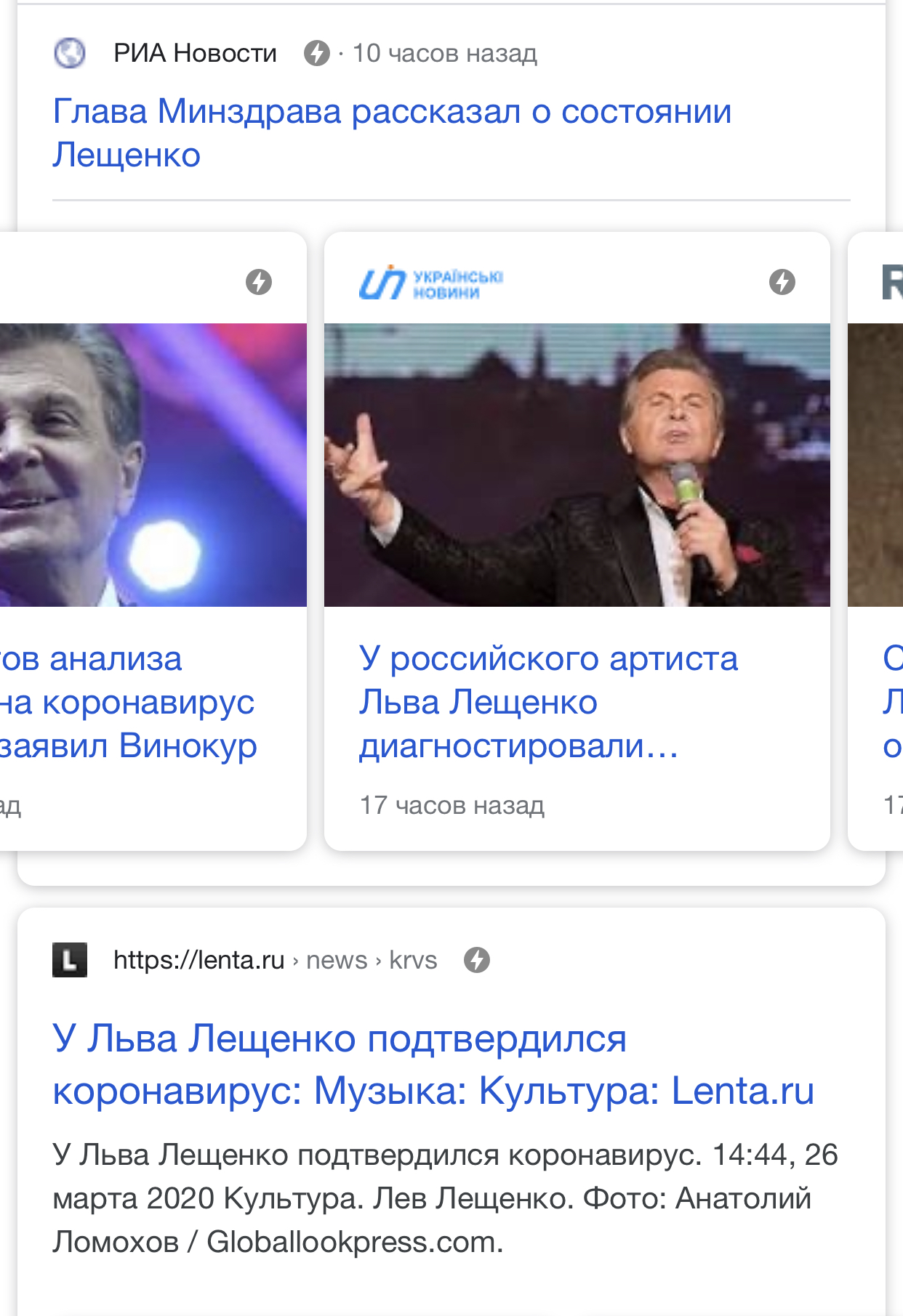Viewport: 903px width, 1316px height.
Task: Tap the AMP lightning icon beside the lenta.ru URL
Action: (x=477, y=960)
